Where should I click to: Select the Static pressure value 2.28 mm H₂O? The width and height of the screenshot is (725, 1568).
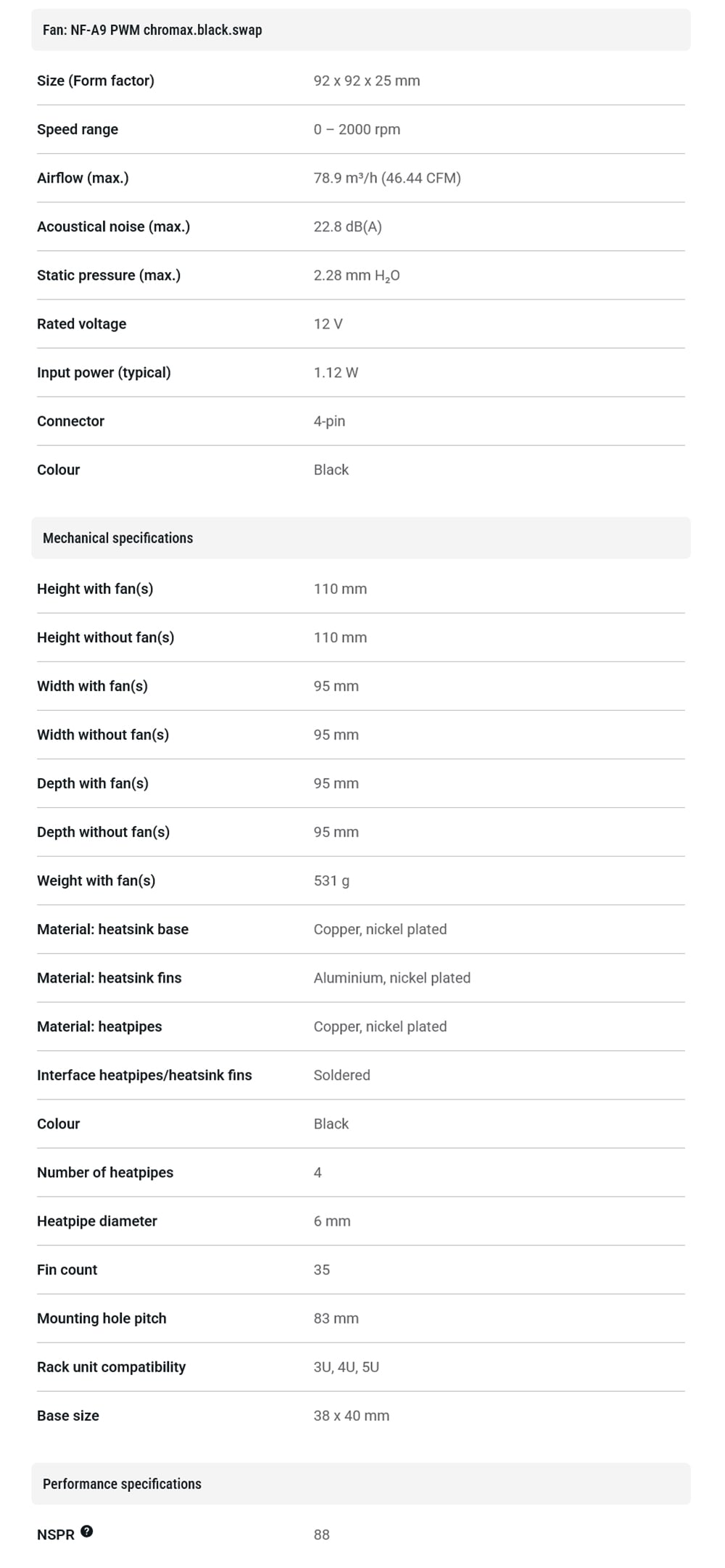[x=356, y=276]
